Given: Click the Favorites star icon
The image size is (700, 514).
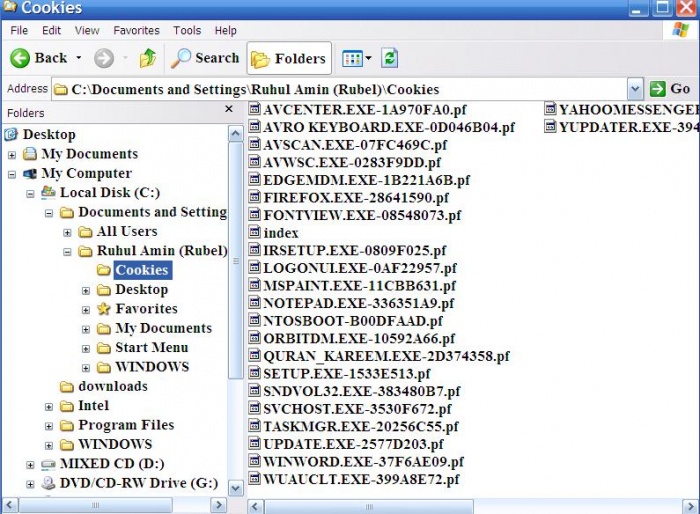Looking at the screenshot, I should click(x=104, y=309).
